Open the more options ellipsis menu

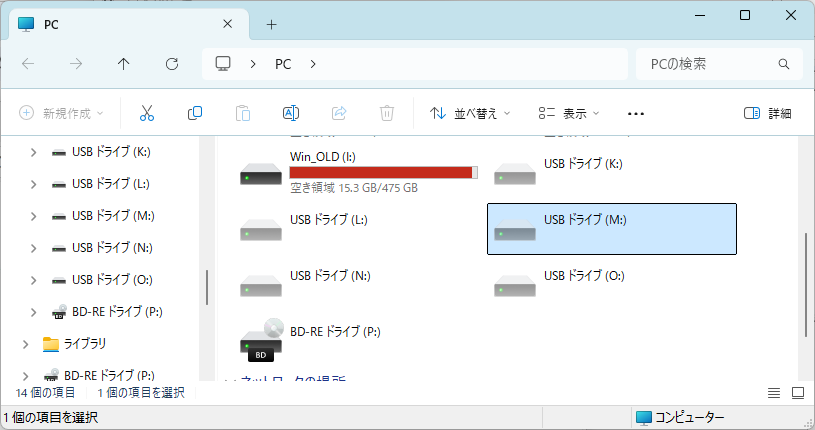tap(636, 113)
